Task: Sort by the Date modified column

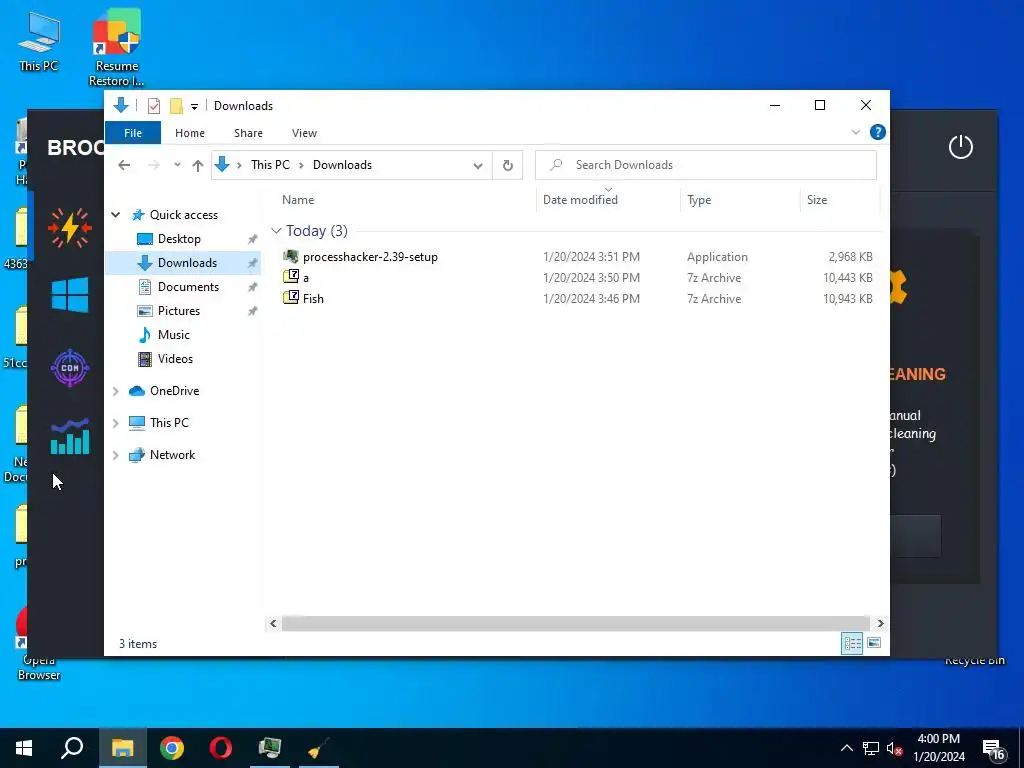Action: 580,200
